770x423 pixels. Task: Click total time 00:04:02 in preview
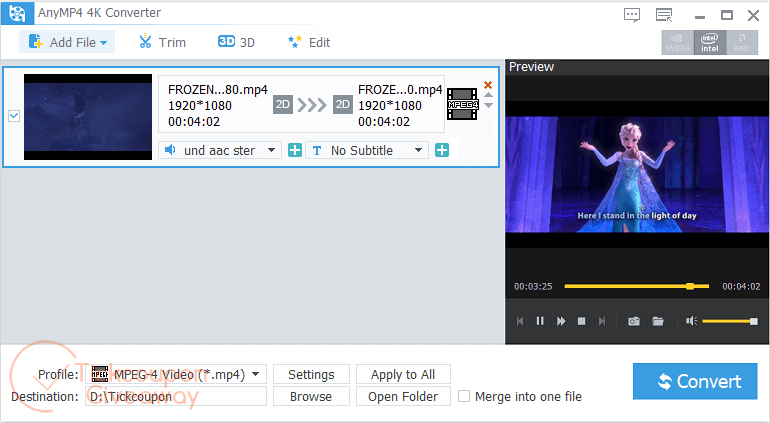[x=741, y=286]
